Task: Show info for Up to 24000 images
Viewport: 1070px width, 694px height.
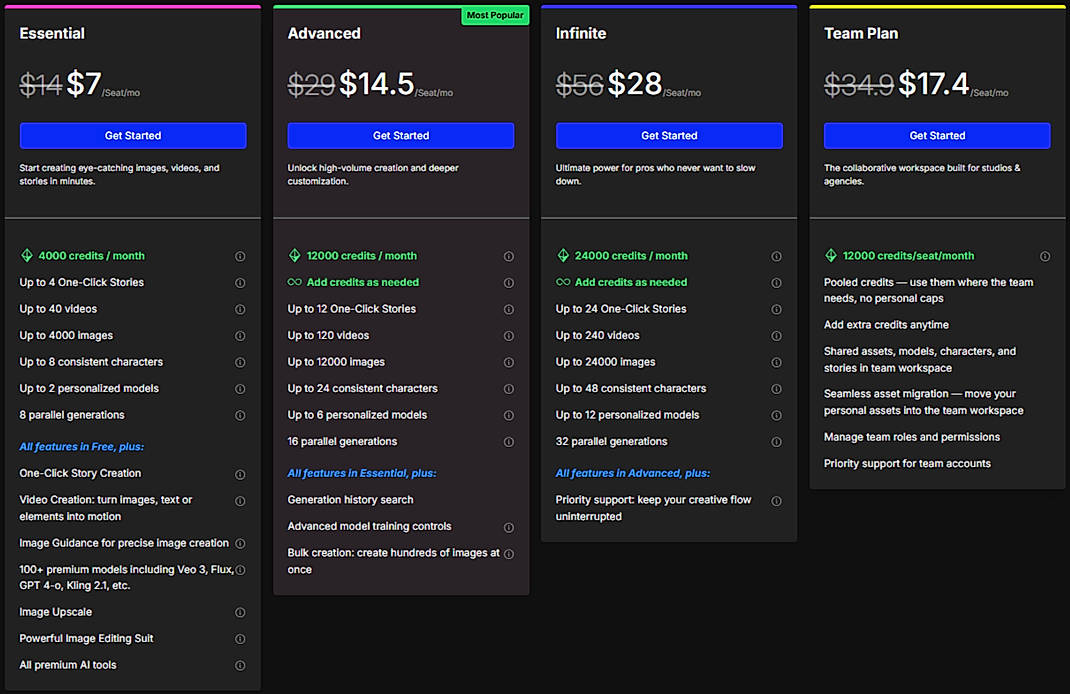Action: click(x=777, y=362)
